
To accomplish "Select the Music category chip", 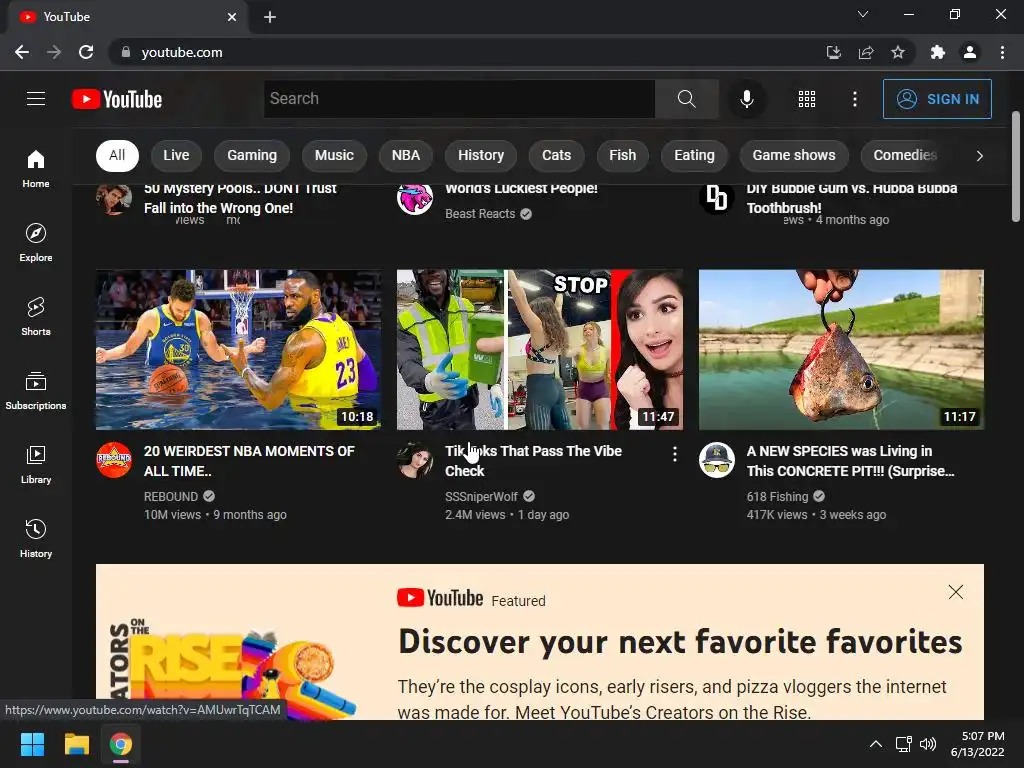I will (x=334, y=155).
